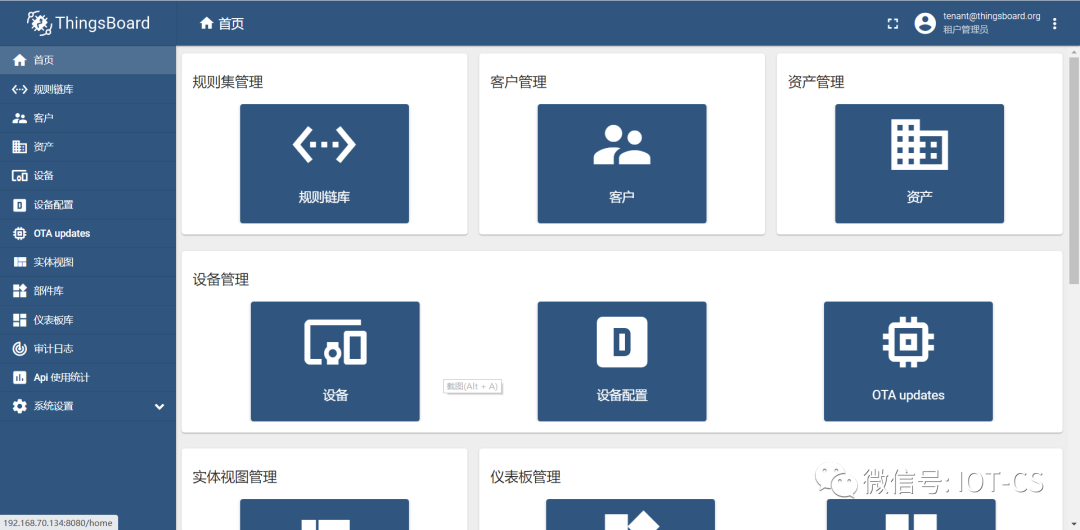
Task: Open the 设备配置 card button
Action: point(622,361)
